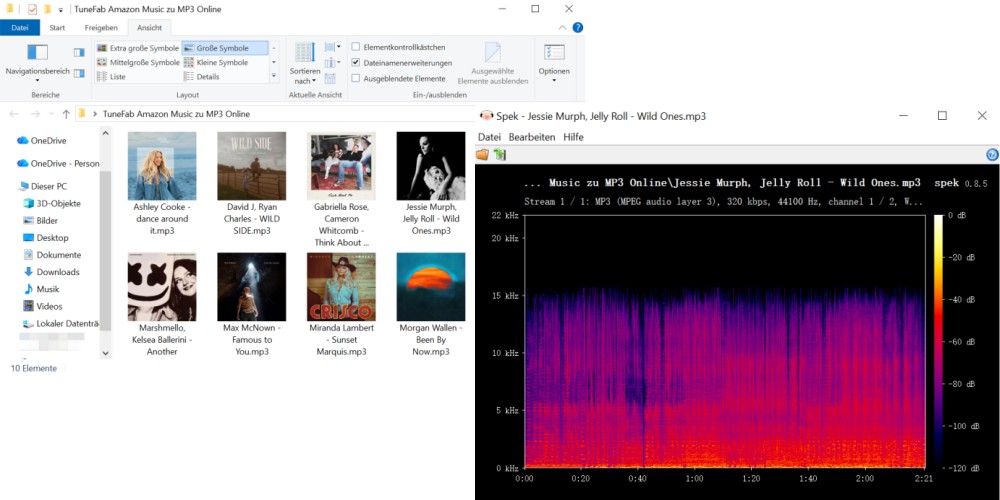Select Extra große Symbole layout

tap(138, 48)
